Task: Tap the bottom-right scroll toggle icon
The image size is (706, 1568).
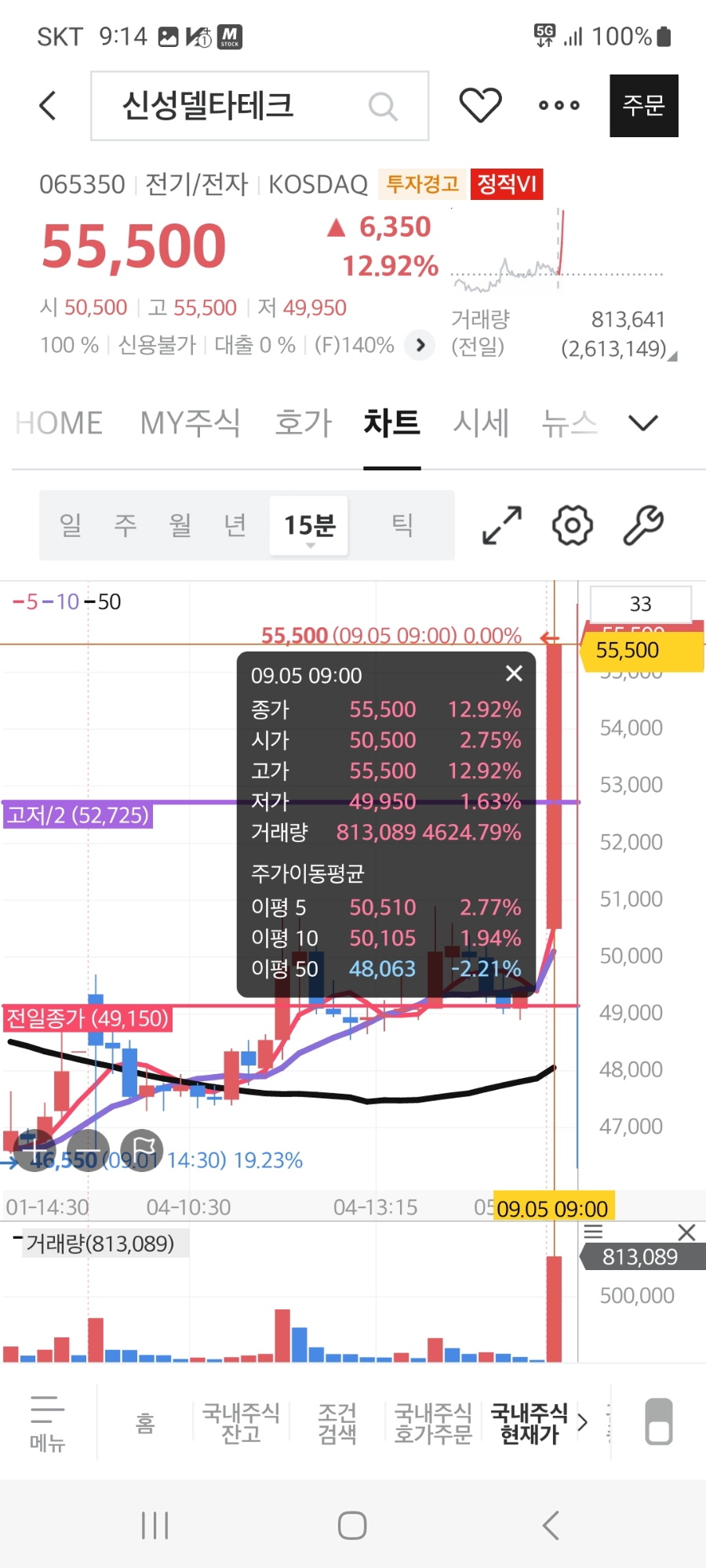Action: (659, 1421)
